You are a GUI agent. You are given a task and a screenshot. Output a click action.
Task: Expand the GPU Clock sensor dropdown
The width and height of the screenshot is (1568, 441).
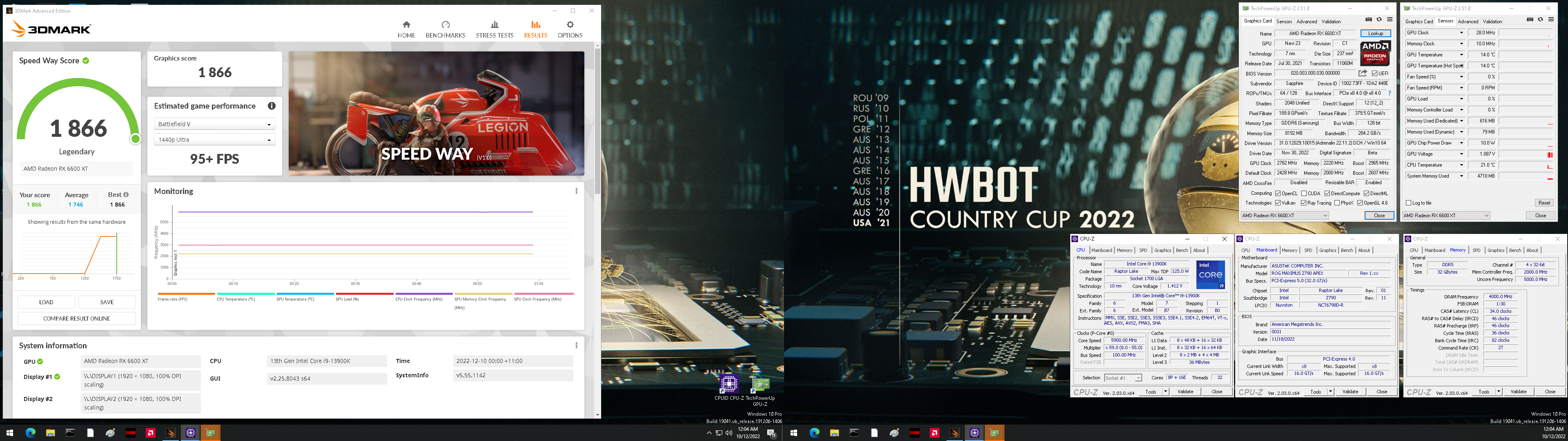tap(1461, 33)
